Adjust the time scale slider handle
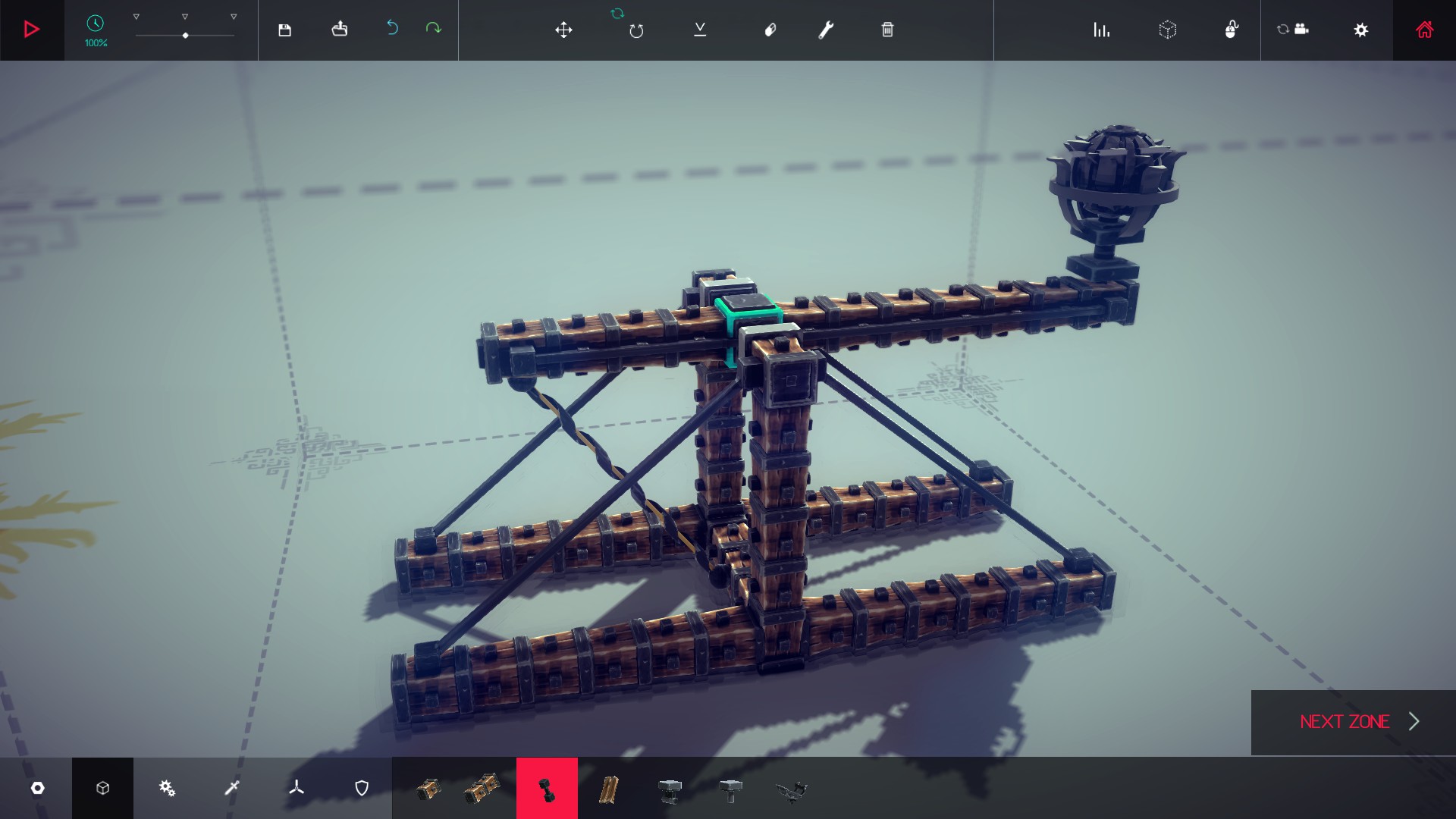 click(185, 36)
